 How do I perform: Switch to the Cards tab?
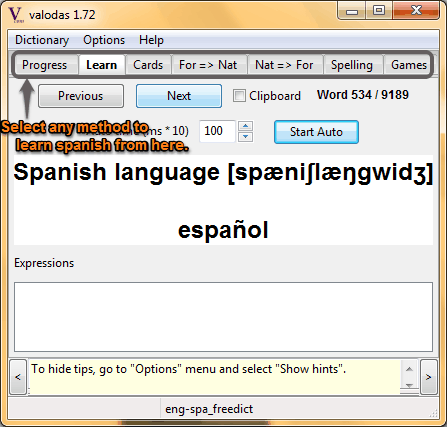point(148,65)
